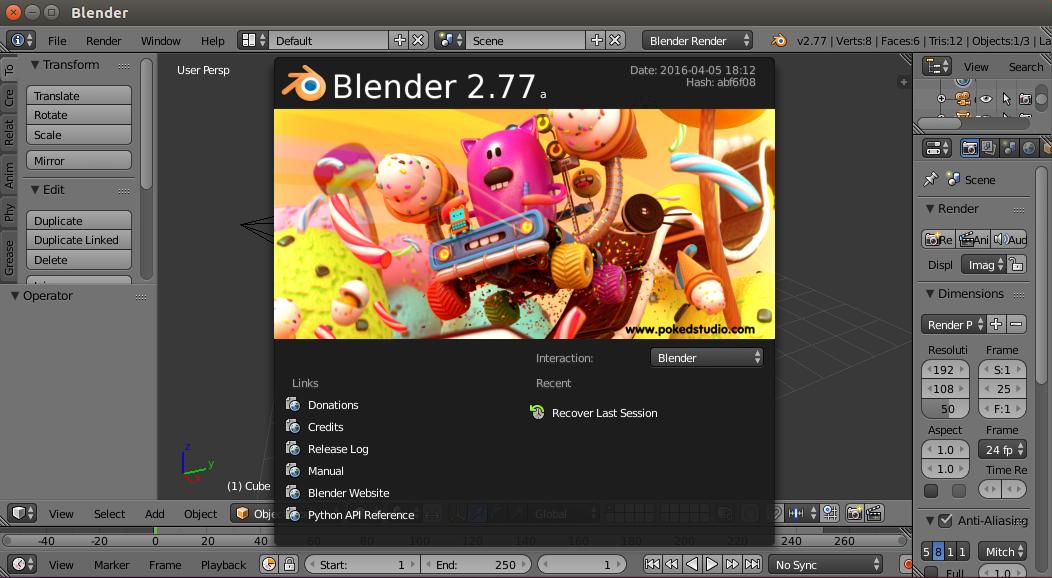Pin the properties context with pushpin

pos(931,179)
